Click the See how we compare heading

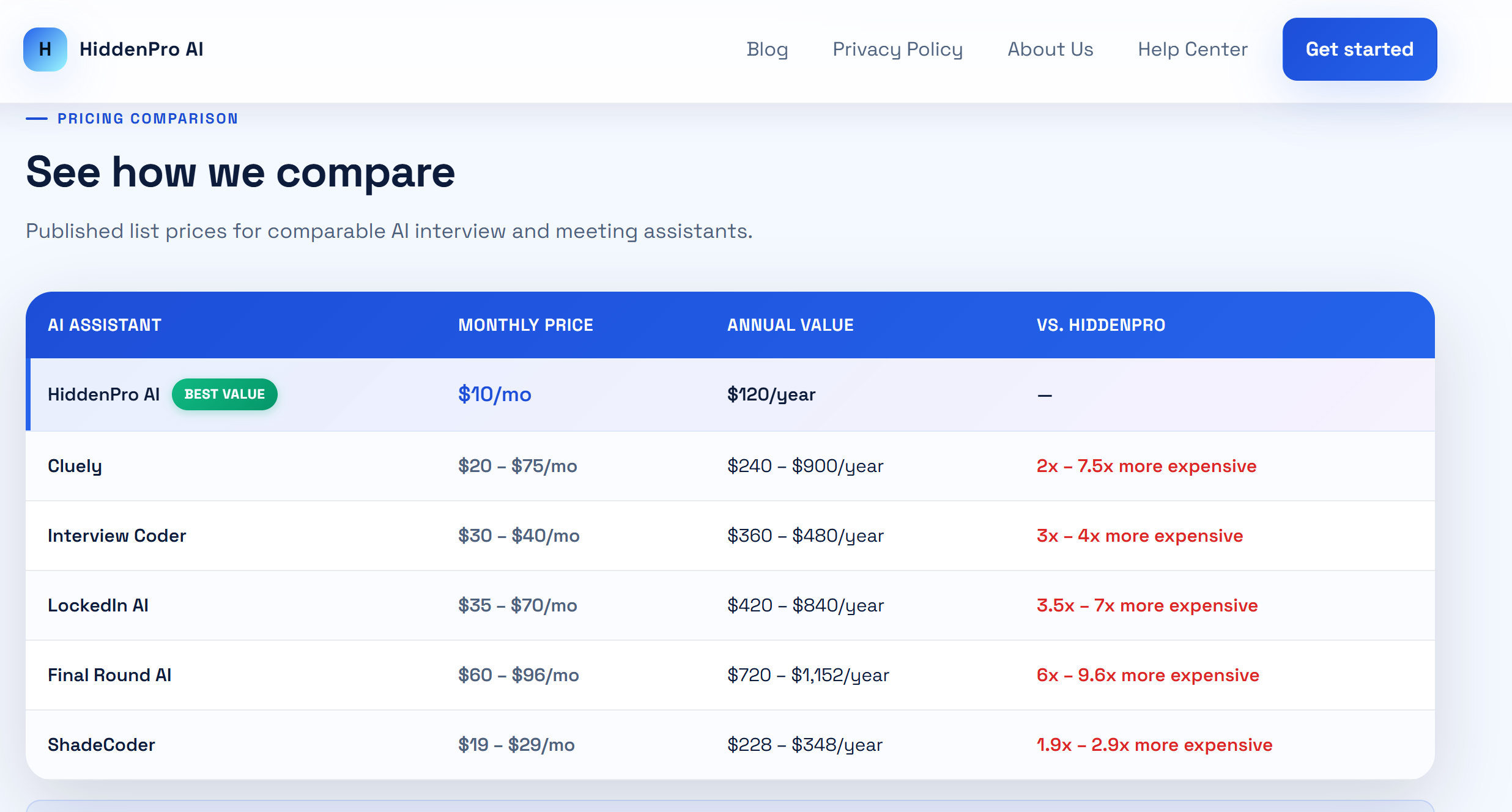[240, 172]
